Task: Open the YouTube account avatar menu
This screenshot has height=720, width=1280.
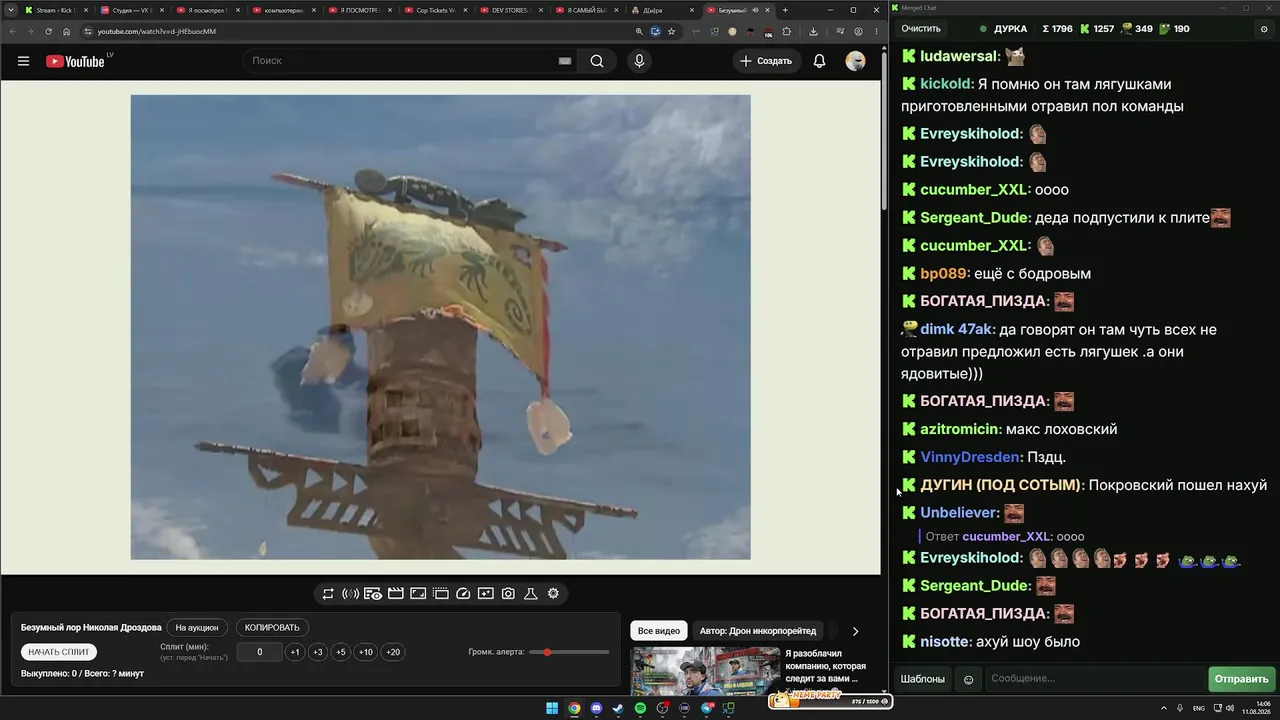Action: [x=855, y=61]
